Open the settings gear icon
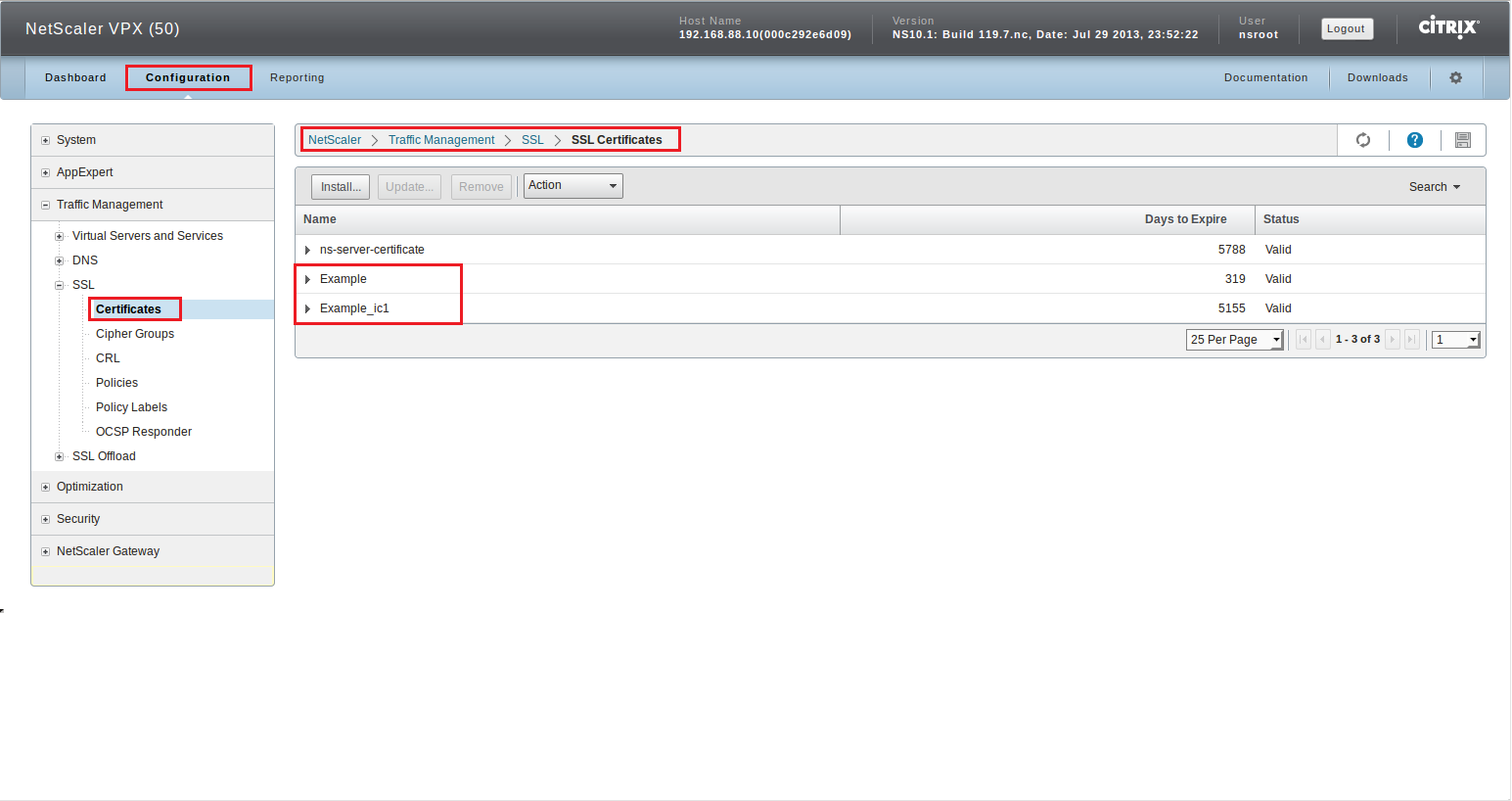The height and width of the screenshot is (801, 1512). click(1456, 77)
